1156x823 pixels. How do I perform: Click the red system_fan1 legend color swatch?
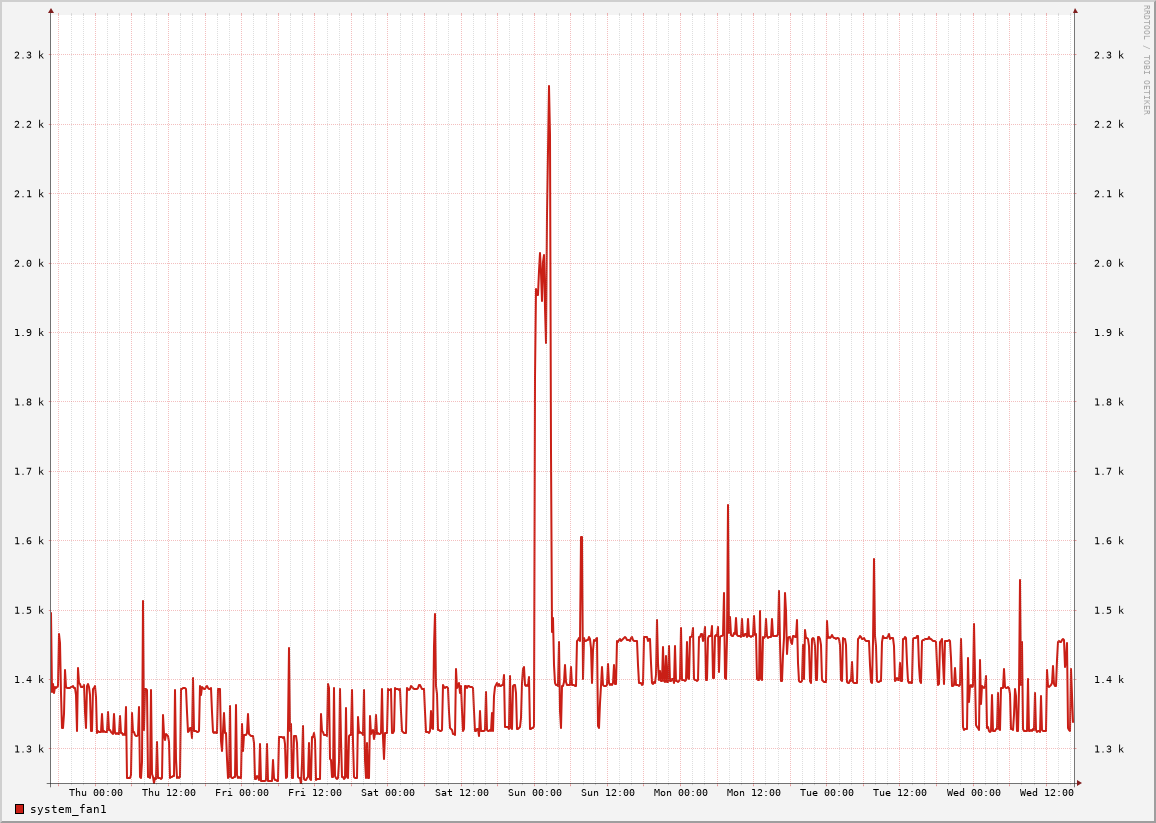click(x=19, y=809)
